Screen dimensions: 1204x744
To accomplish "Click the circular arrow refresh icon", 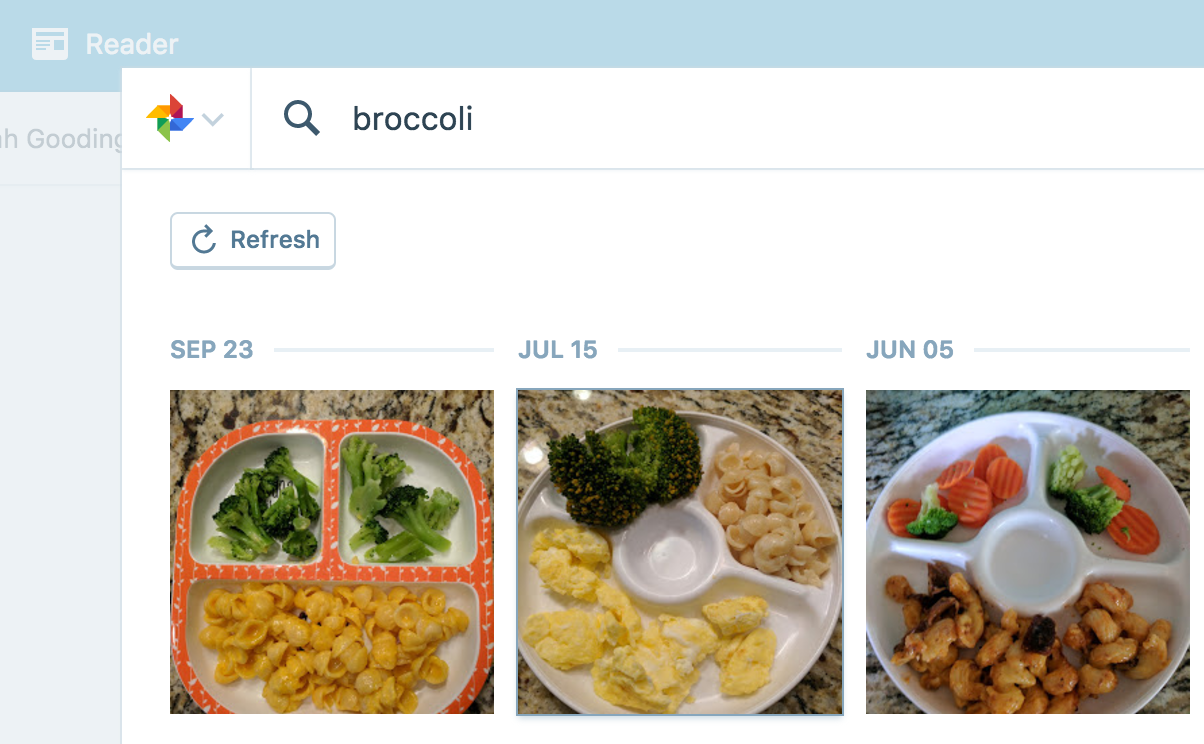I will tap(204, 240).
